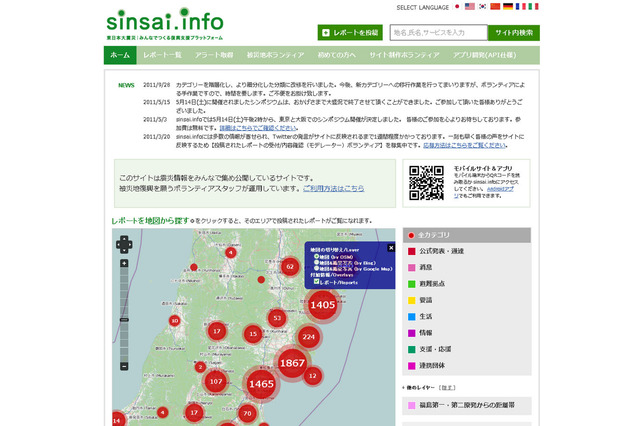Click the map zoom level slider handle
The width and height of the screenshot is (640, 426).
(x=124, y=320)
